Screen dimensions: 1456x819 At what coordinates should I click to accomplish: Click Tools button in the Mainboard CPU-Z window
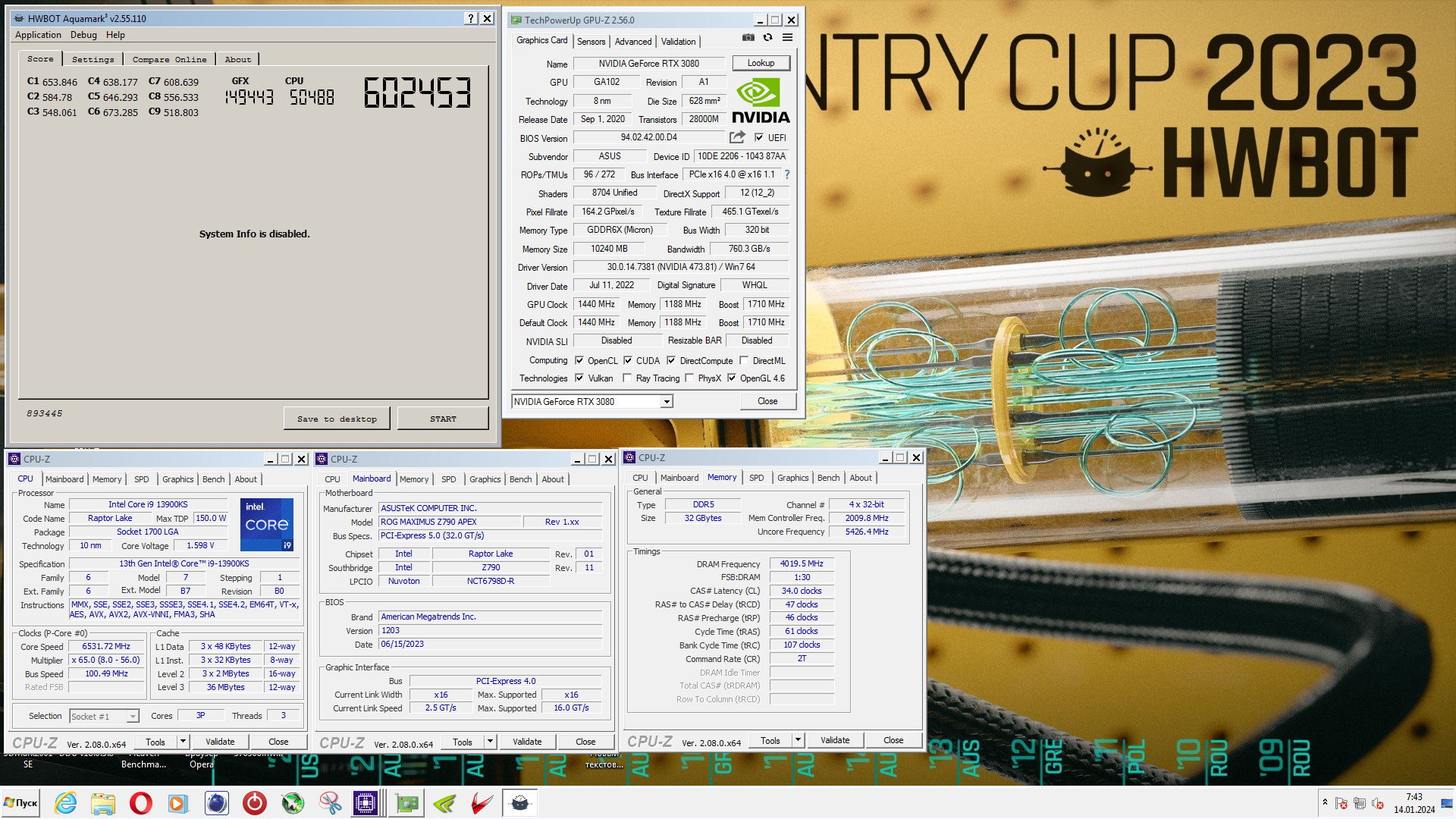point(462,742)
